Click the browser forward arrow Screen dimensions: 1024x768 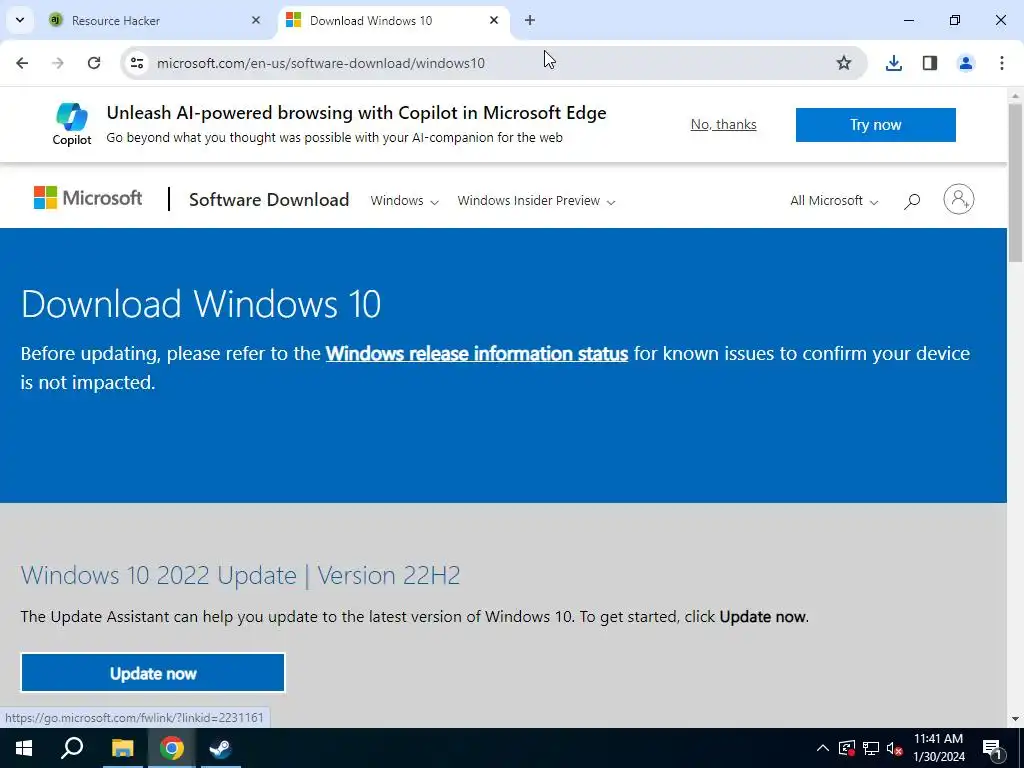pyautogui.click(x=58, y=63)
